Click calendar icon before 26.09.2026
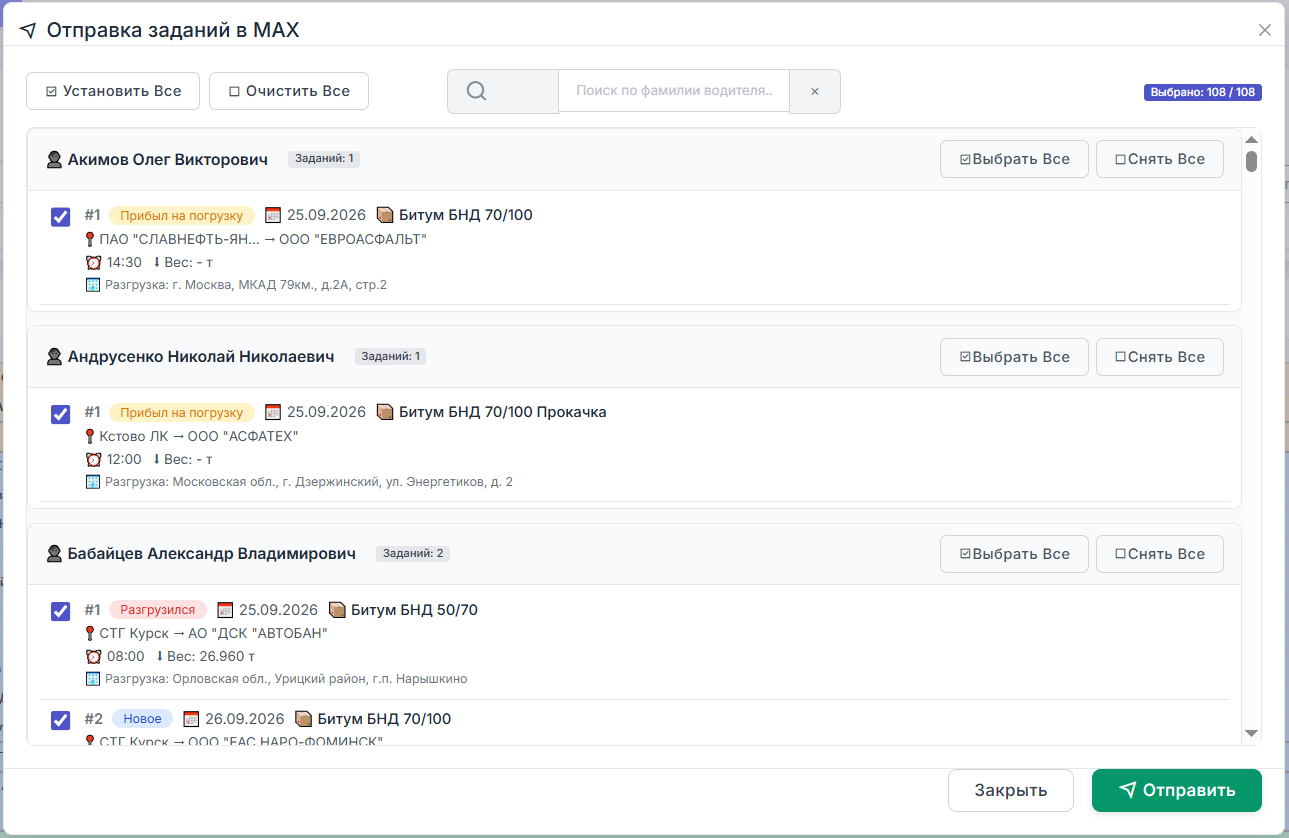Image resolution: width=1289 pixels, height=838 pixels. pyautogui.click(x=191, y=719)
